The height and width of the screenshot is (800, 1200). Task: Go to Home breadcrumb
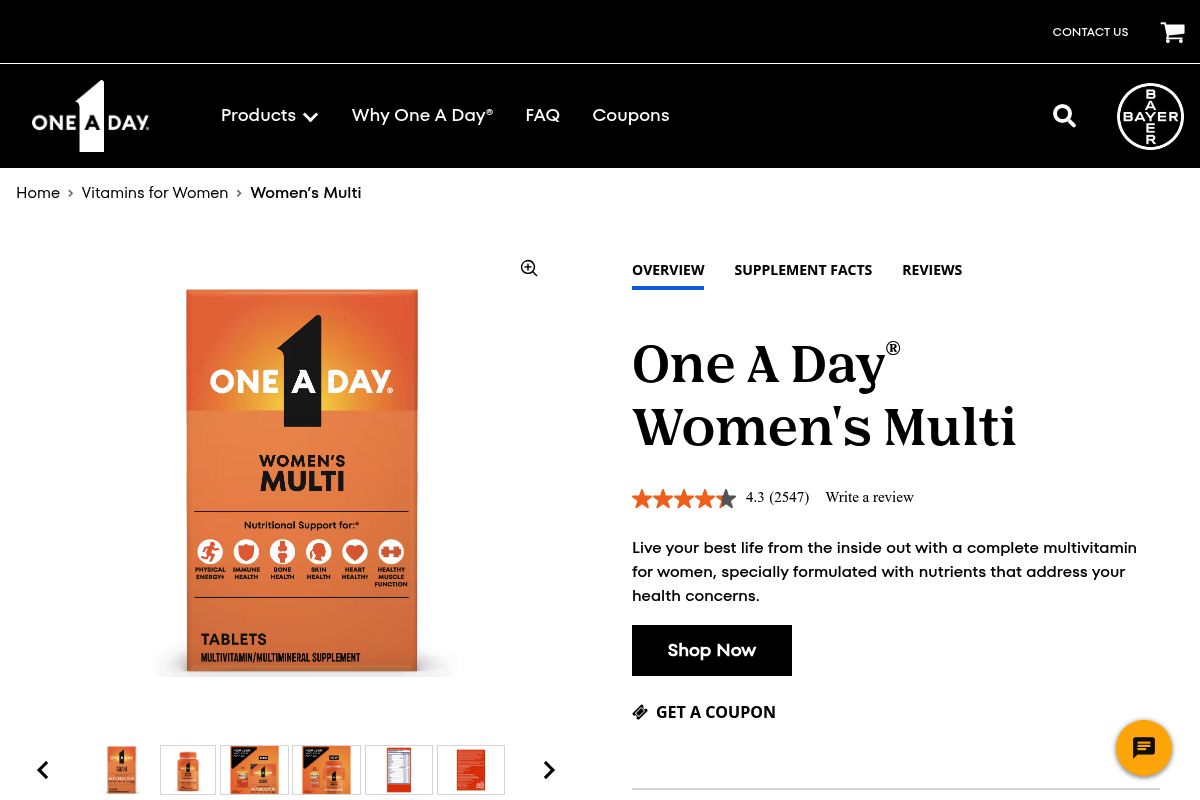pos(38,193)
